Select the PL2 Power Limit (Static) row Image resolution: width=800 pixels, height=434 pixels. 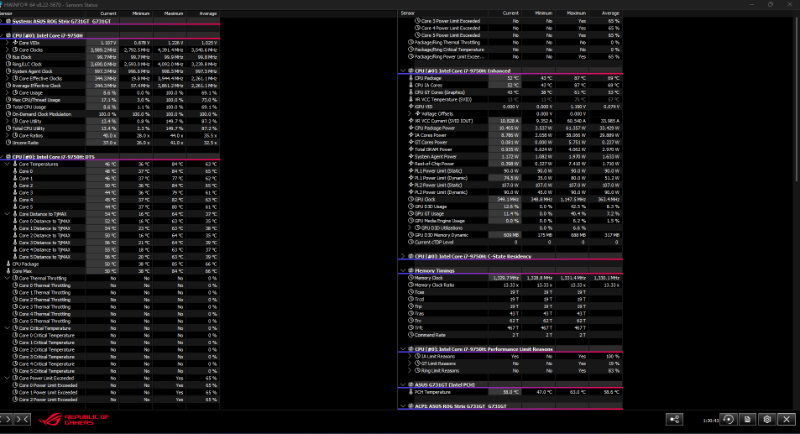point(510,185)
